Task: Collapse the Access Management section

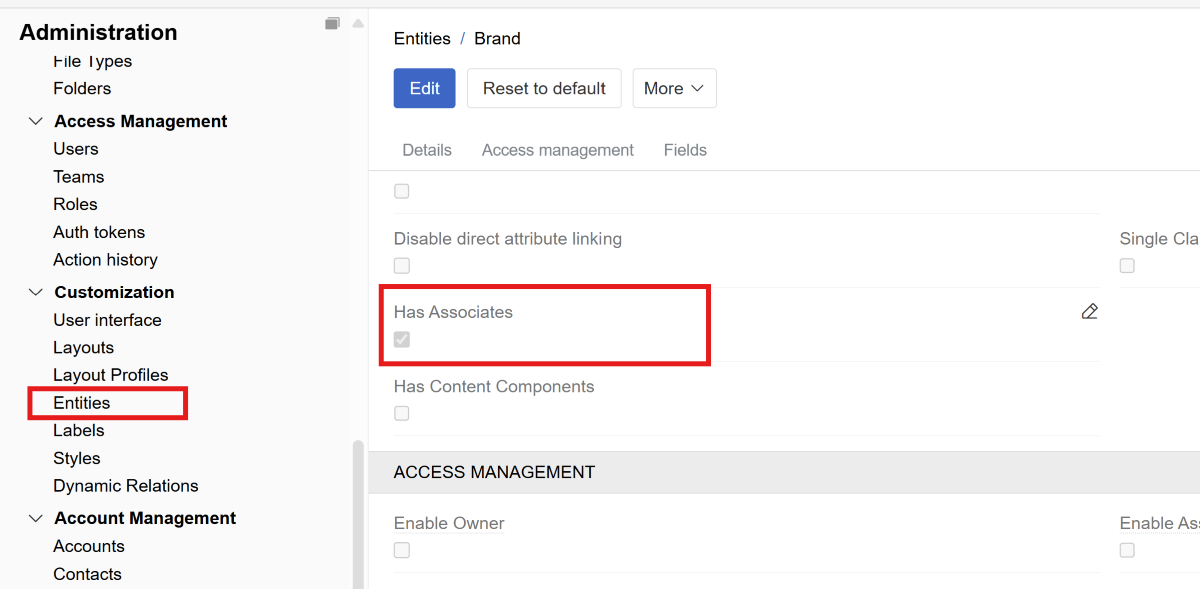Action: [36, 121]
